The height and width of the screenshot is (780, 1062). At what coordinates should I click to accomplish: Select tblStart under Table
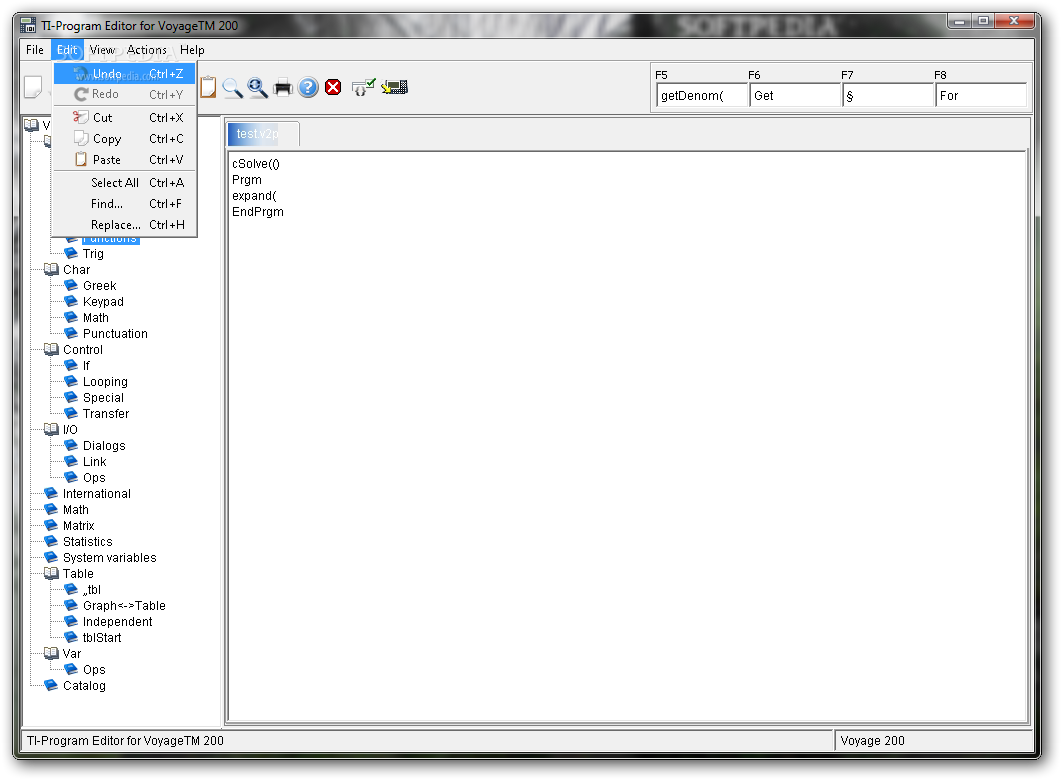pos(102,638)
